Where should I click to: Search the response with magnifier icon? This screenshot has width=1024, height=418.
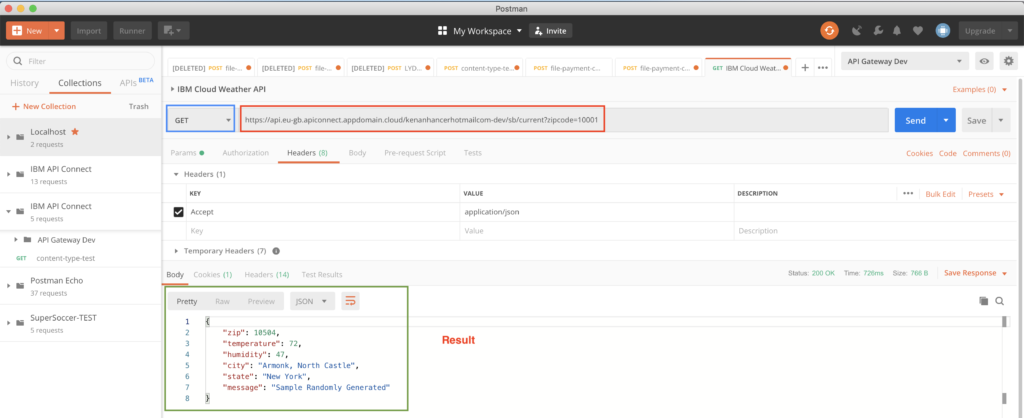pos(999,301)
